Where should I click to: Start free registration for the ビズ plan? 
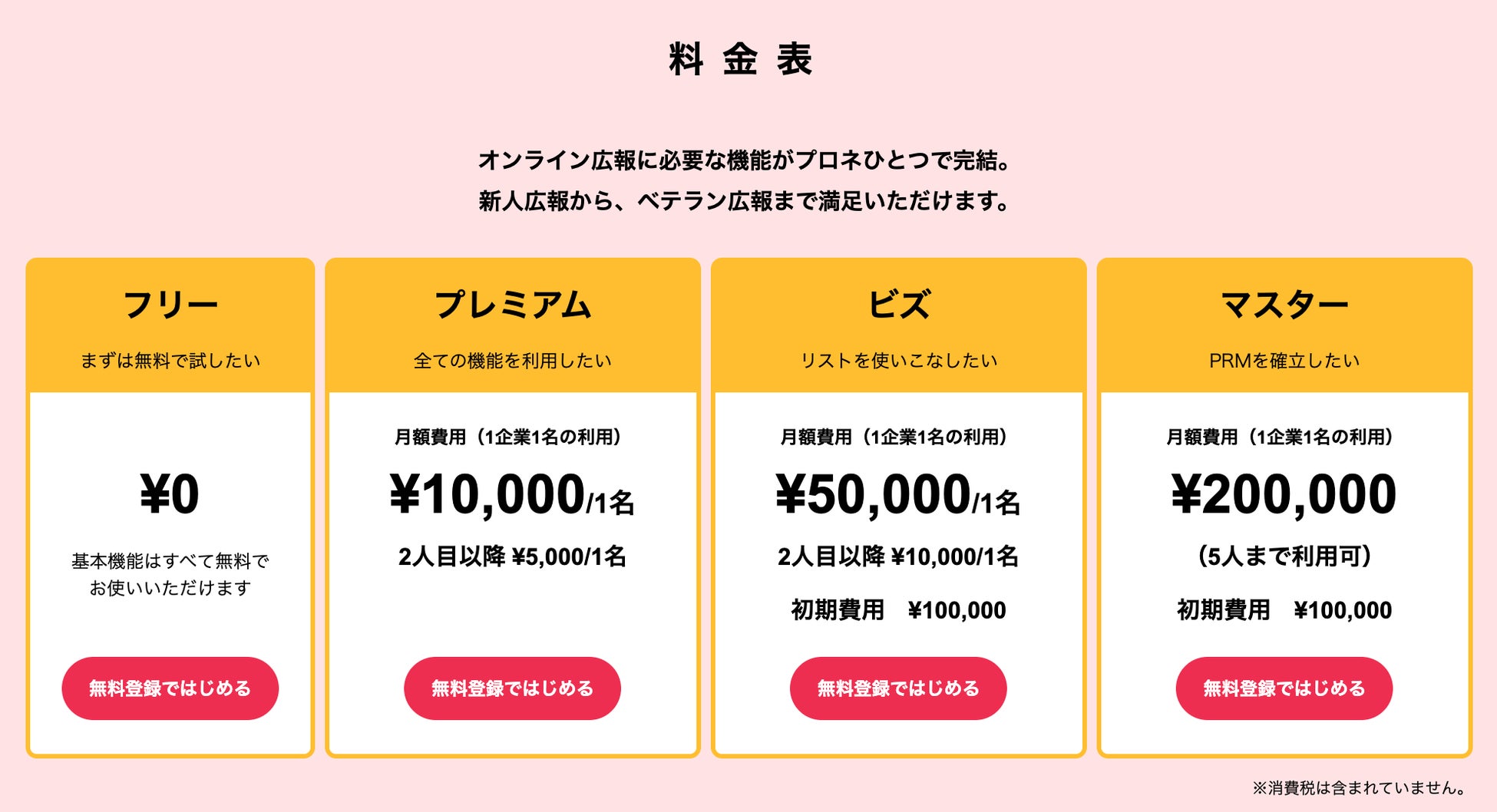coord(897,688)
